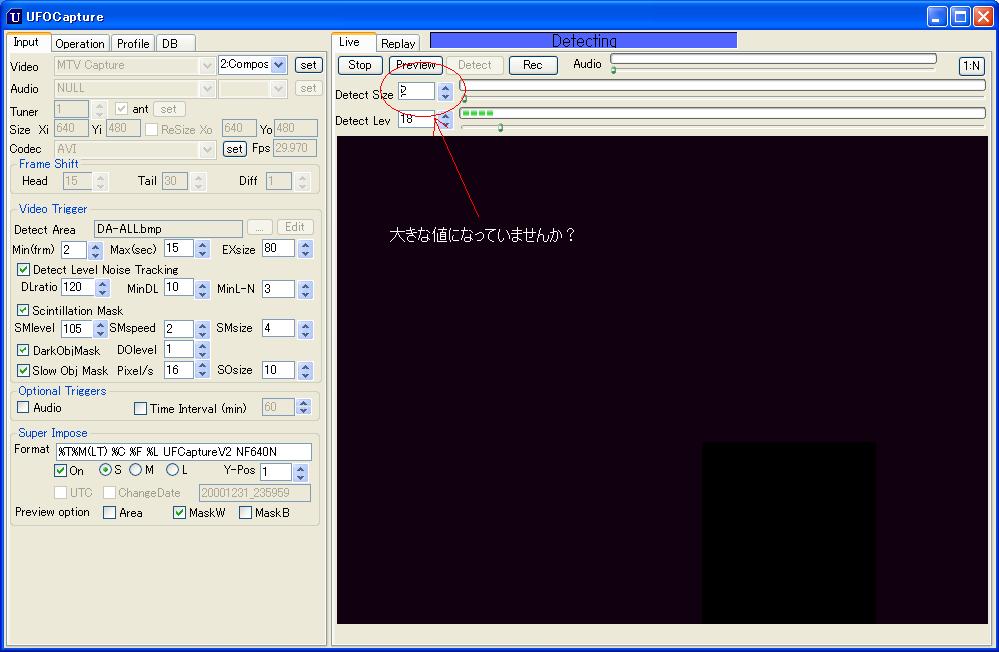Image resolution: width=999 pixels, height=652 pixels.
Task: Enable the Audio optional trigger
Action: (x=24, y=408)
